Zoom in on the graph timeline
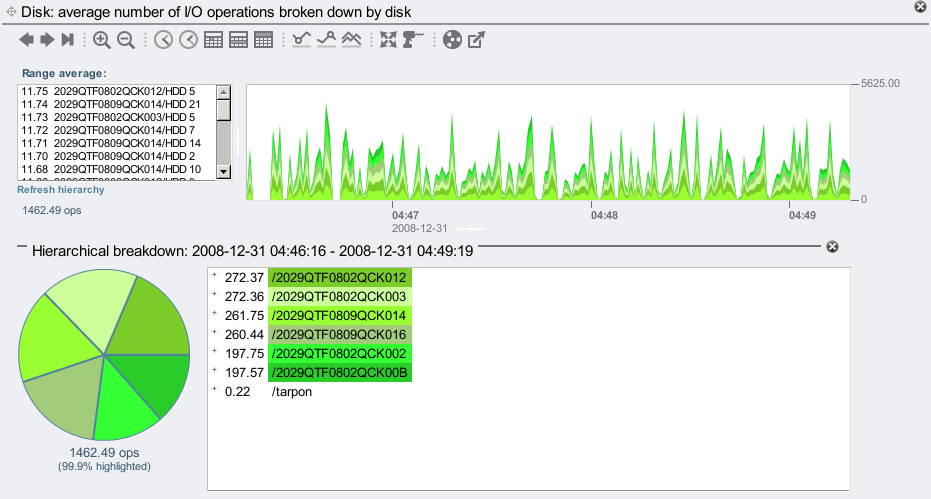The height and width of the screenshot is (499, 931). (x=102, y=40)
